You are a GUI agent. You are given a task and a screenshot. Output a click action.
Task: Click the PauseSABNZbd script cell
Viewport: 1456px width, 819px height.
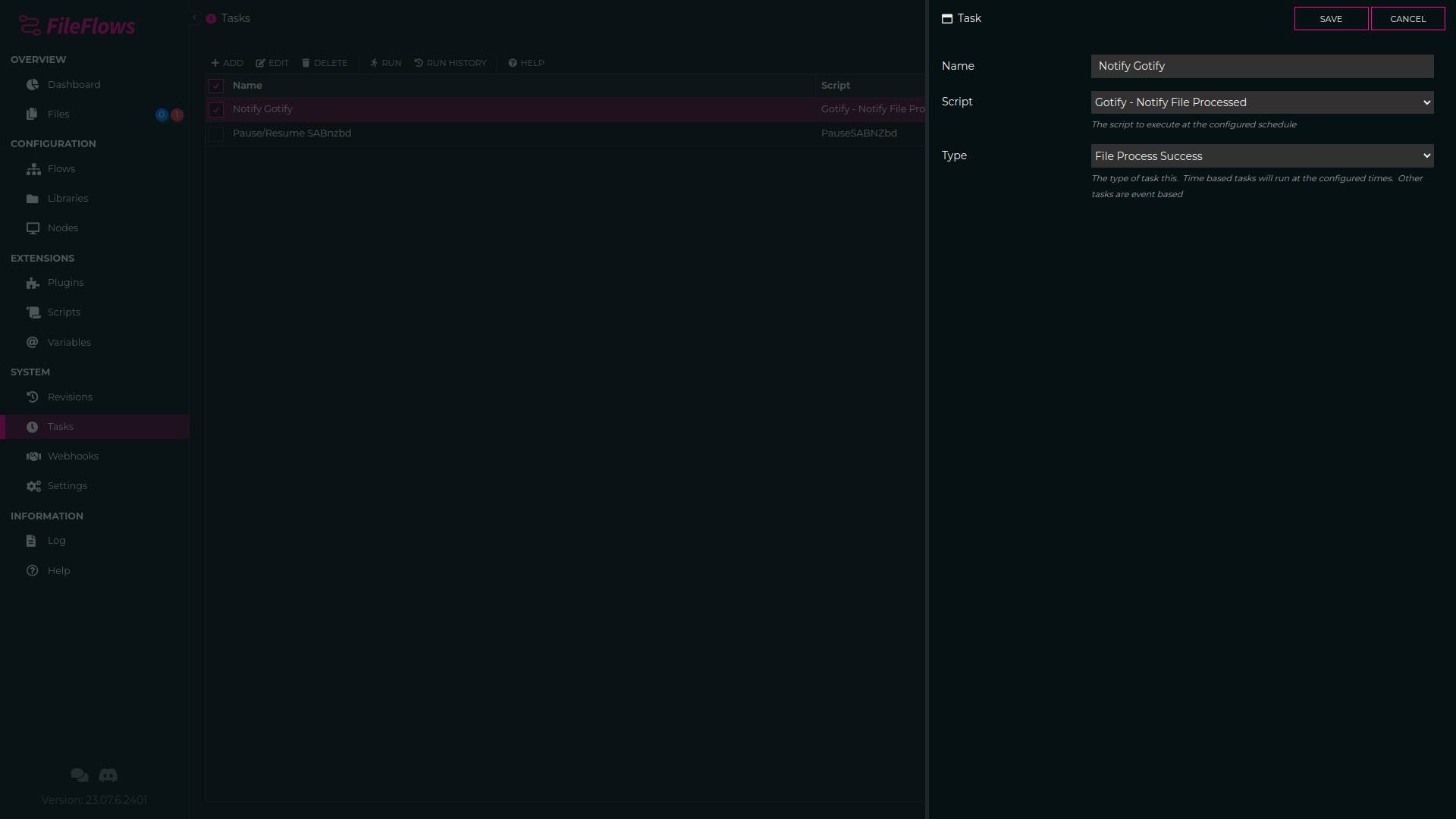(x=859, y=133)
